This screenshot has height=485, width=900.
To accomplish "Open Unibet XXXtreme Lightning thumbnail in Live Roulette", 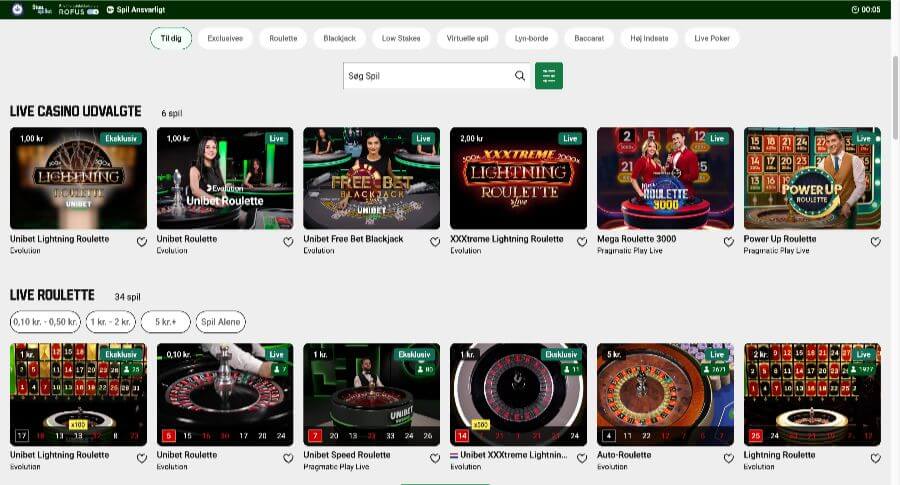I will point(518,394).
